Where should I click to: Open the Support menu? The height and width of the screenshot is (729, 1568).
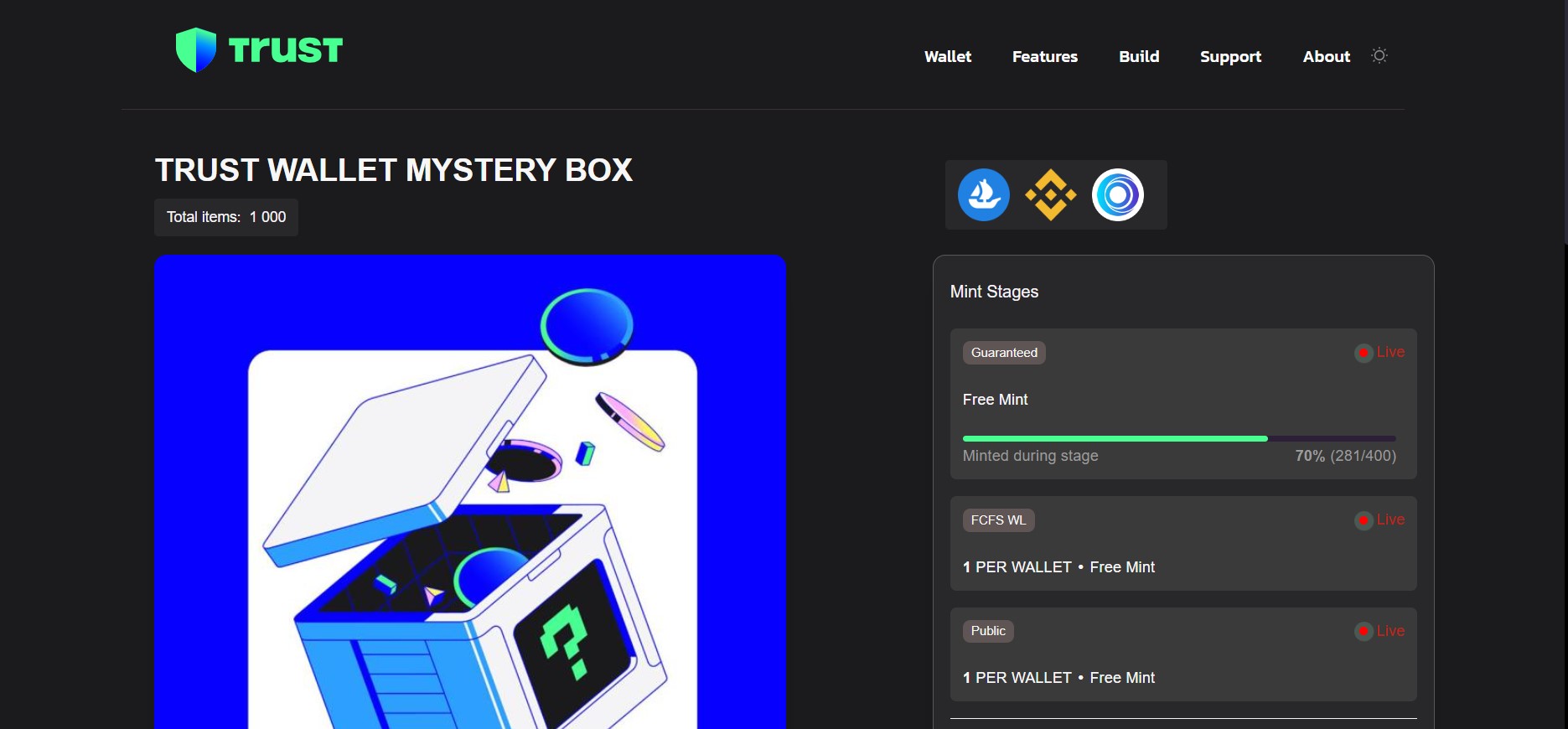click(x=1230, y=56)
